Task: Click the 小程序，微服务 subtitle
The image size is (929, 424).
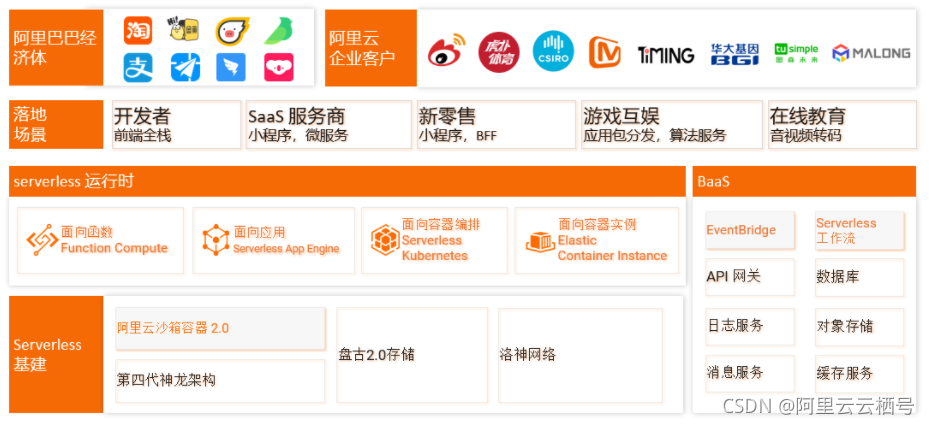Action: coord(298,136)
